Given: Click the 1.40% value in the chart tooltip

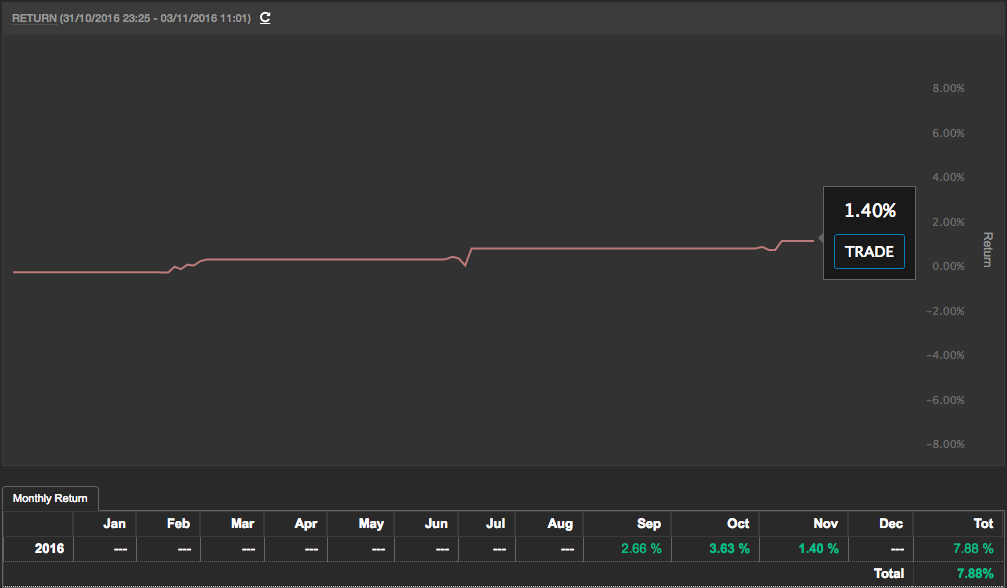Looking at the screenshot, I should click(x=870, y=210).
